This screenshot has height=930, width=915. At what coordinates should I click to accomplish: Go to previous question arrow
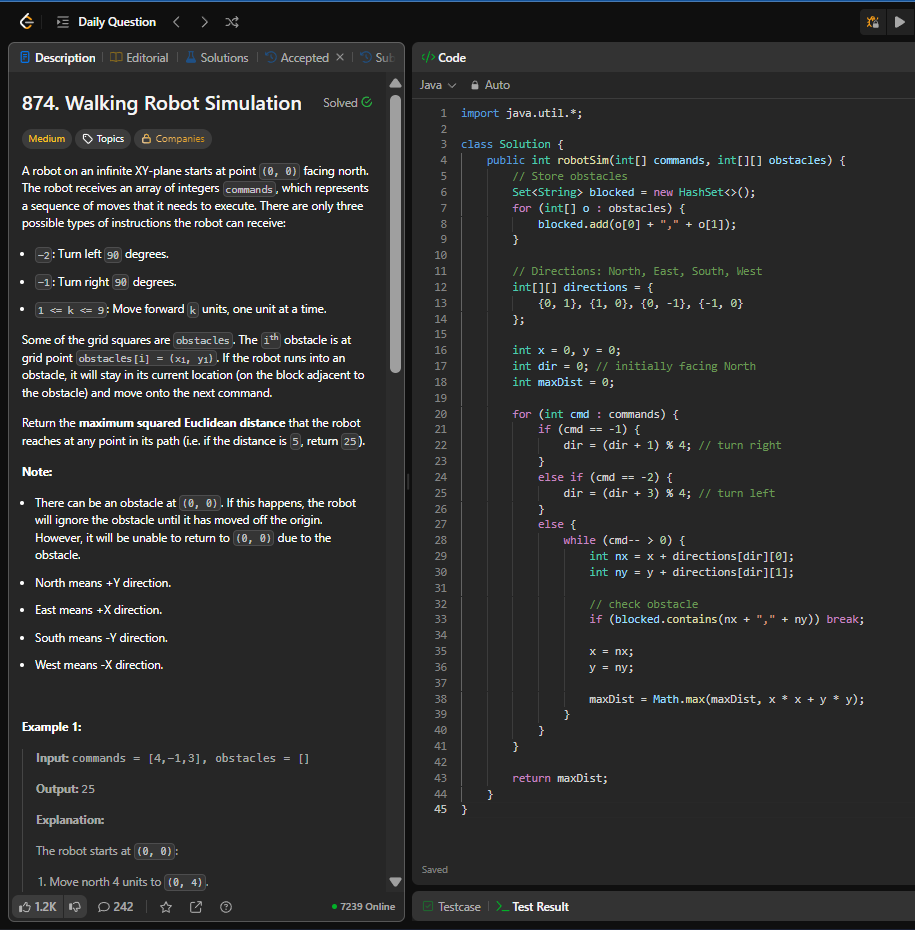coord(176,22)
